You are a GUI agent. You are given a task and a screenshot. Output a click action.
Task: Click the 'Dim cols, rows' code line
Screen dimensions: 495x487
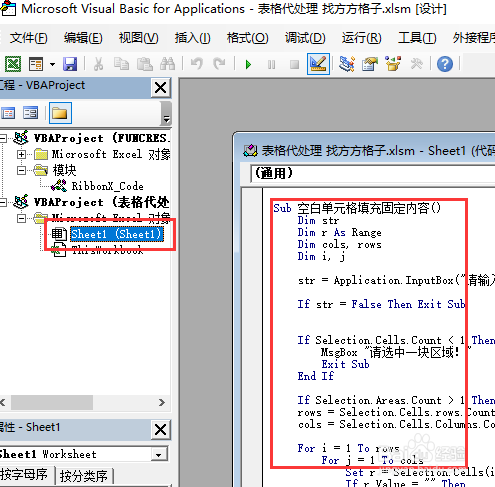pos(339,245)
